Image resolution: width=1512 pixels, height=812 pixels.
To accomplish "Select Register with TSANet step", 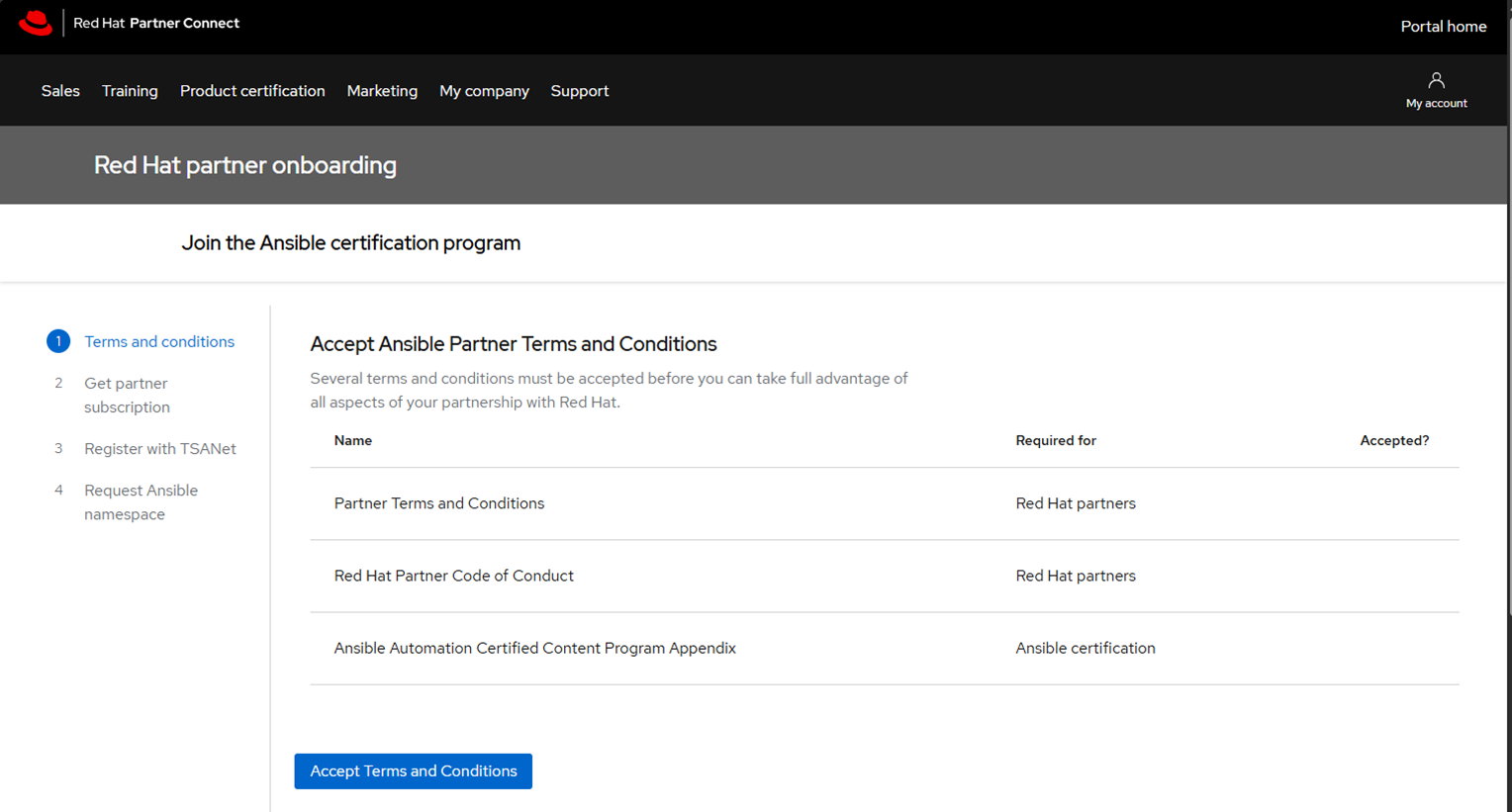I will [x=160, y=449].
